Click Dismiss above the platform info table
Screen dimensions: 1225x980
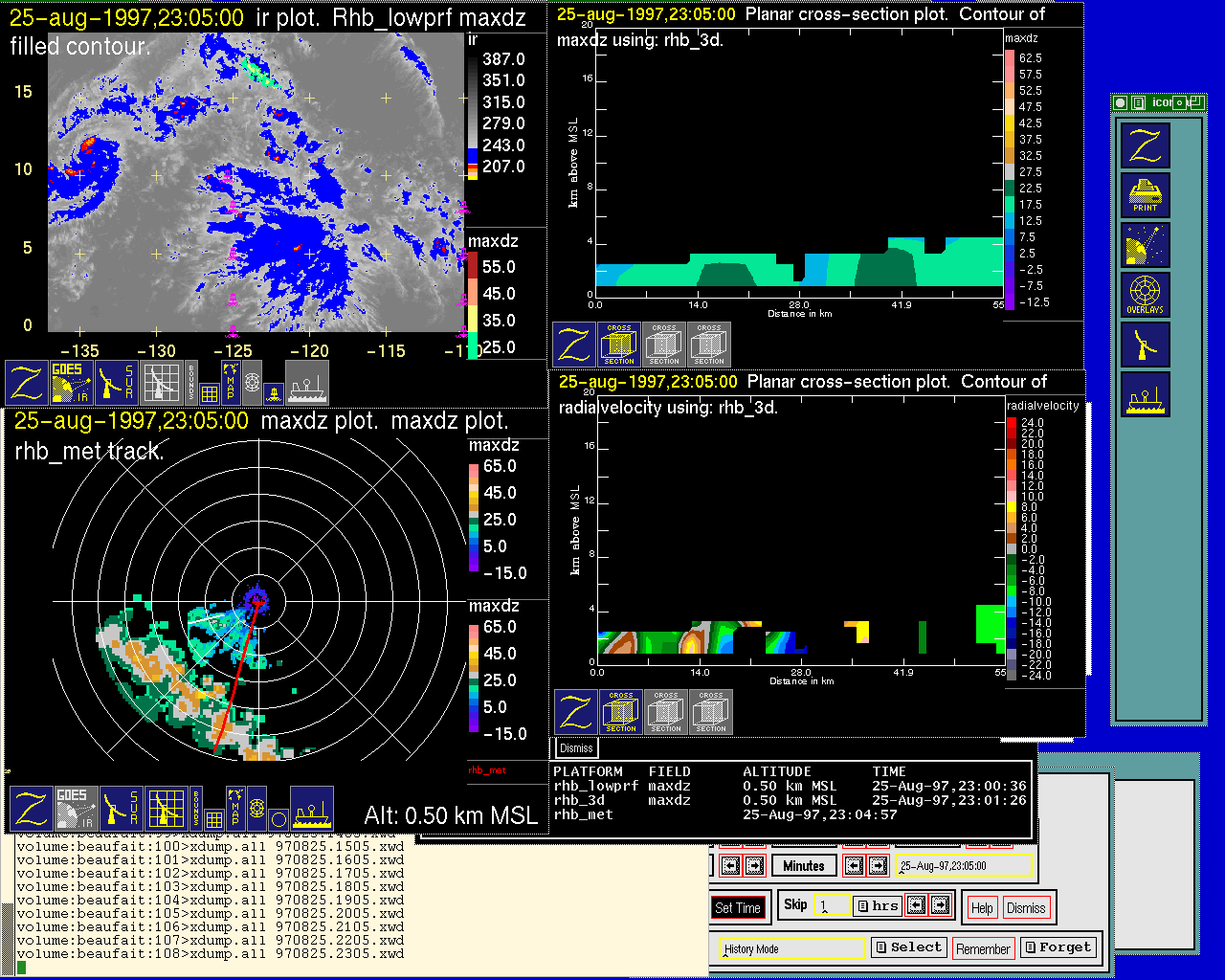(x=576, y=748)
